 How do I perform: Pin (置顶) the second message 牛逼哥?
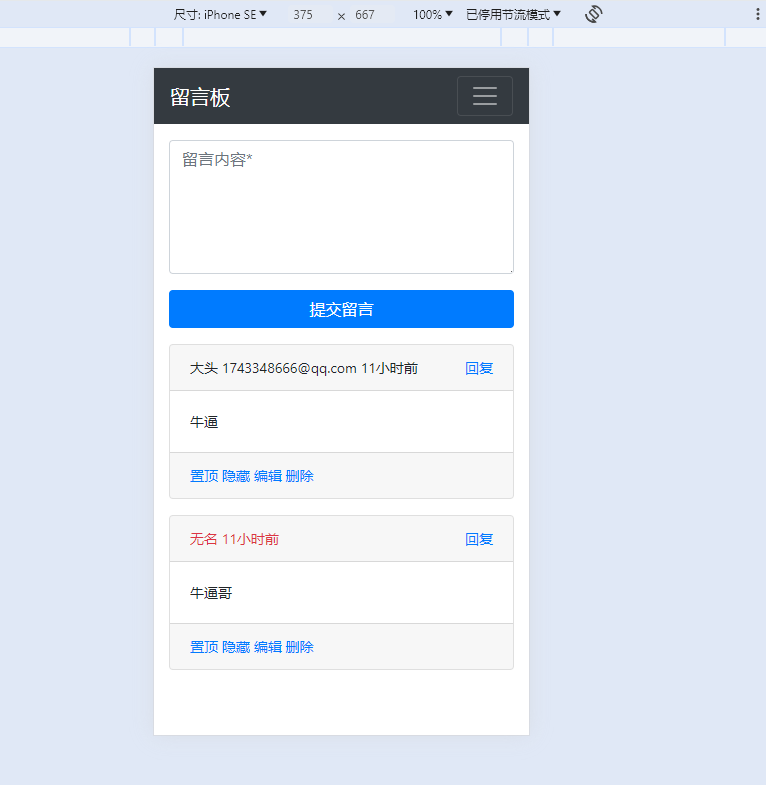click(204, 647)
